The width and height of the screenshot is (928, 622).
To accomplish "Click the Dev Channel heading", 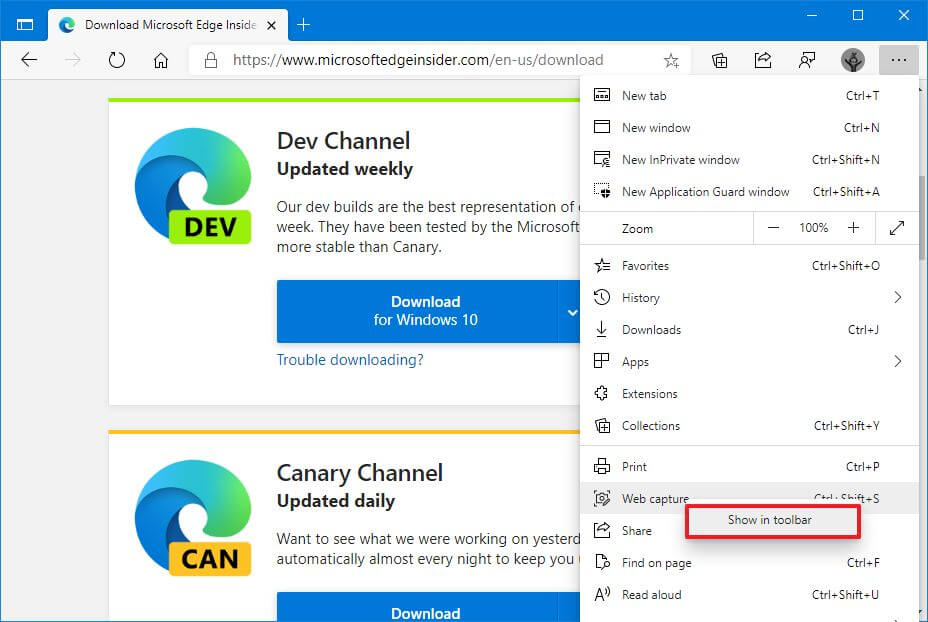I will pos(343,141).
